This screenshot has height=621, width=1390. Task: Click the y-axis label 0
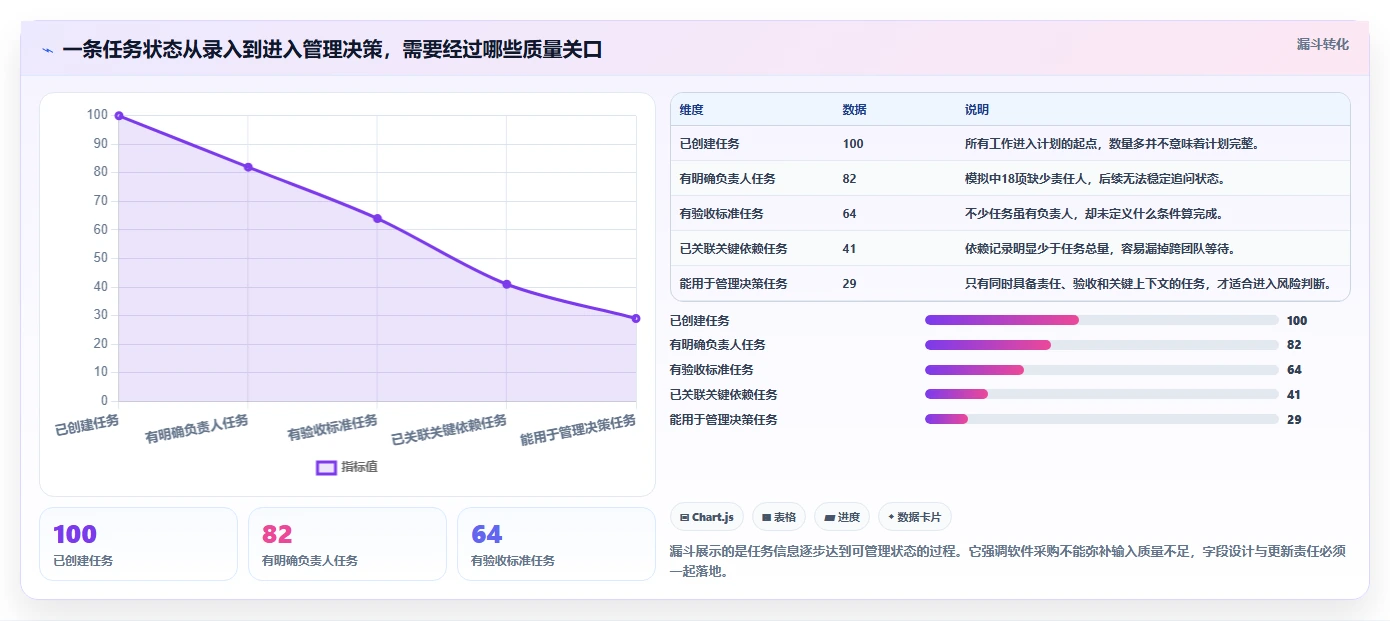(x=104, y=401)
